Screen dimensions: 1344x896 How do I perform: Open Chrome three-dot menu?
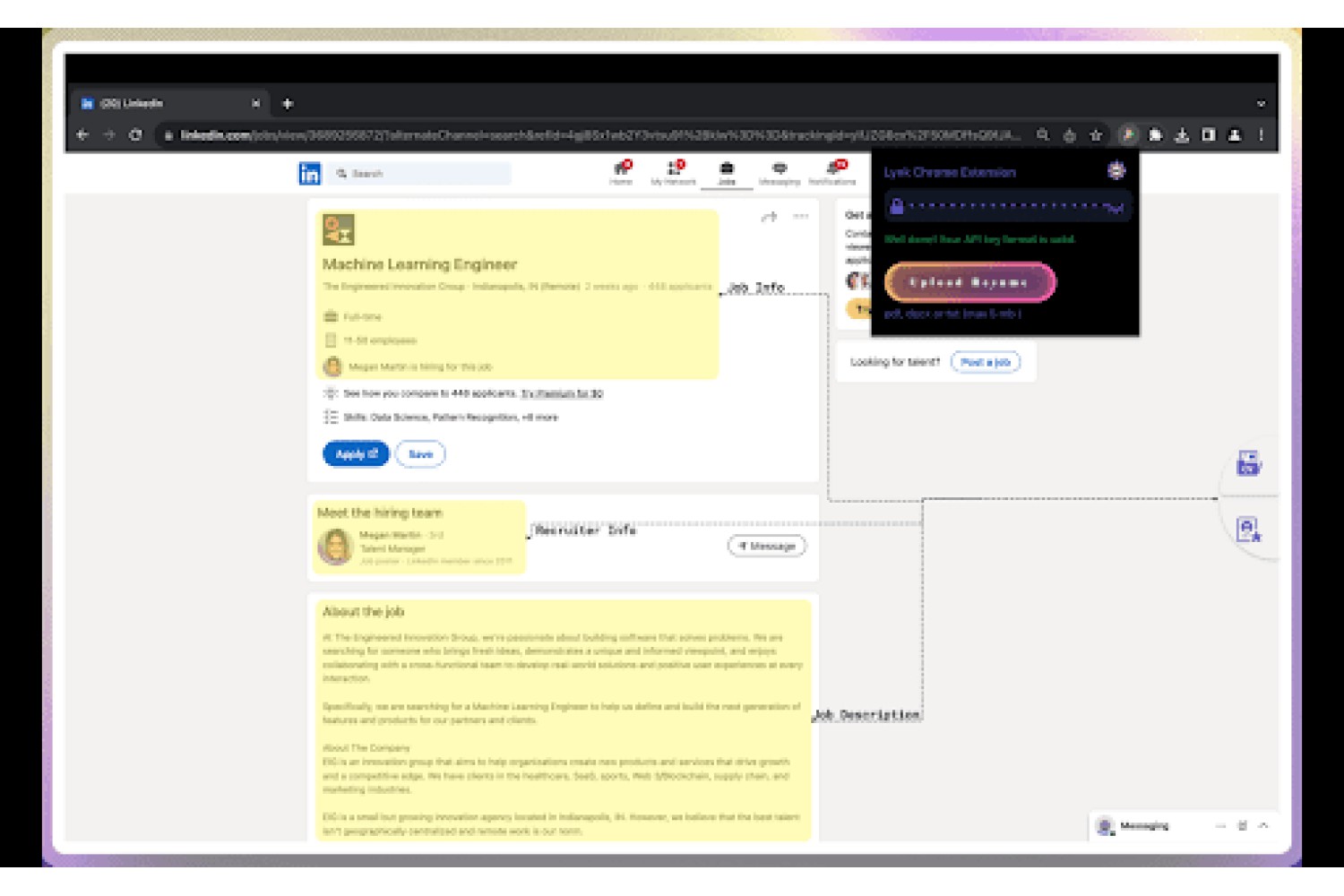click(1261, 135)
